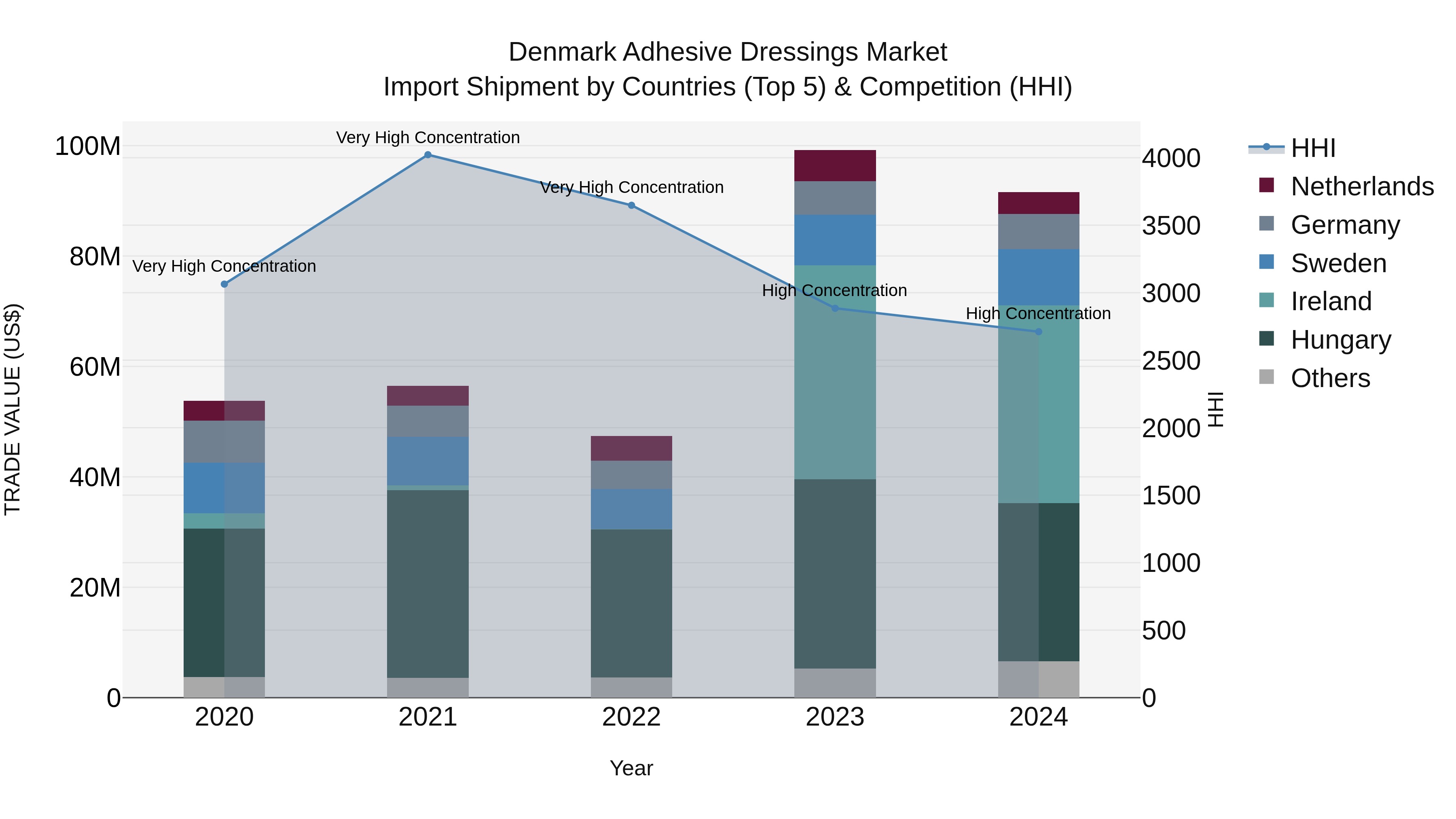Click the Ireland teal legend swatch
This screenshot has height=819, width=1456.
point(1267,300)
